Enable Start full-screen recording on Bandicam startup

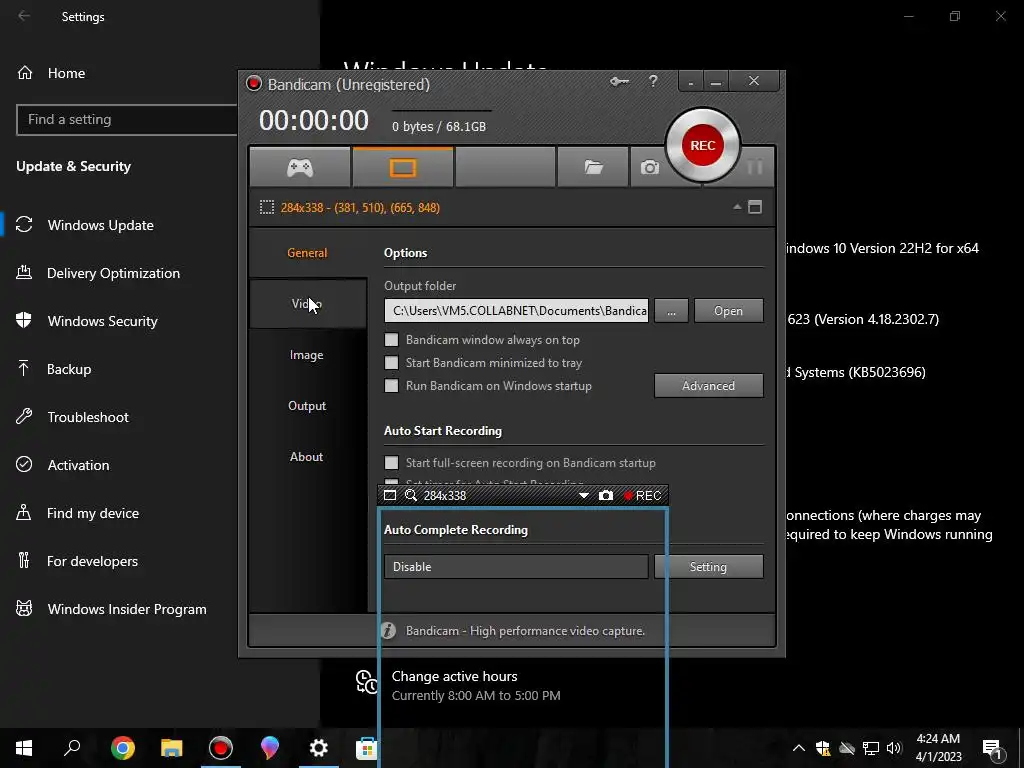(x=391, y=462)
